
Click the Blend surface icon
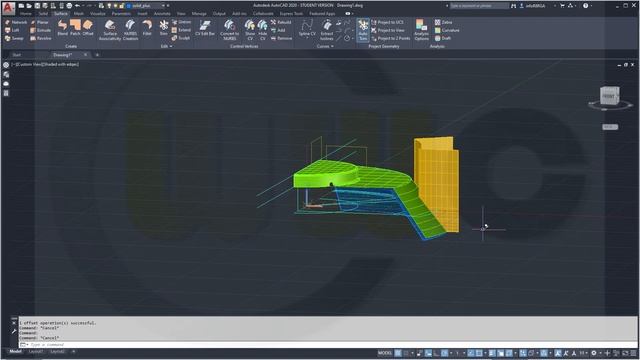click(62, 28)
